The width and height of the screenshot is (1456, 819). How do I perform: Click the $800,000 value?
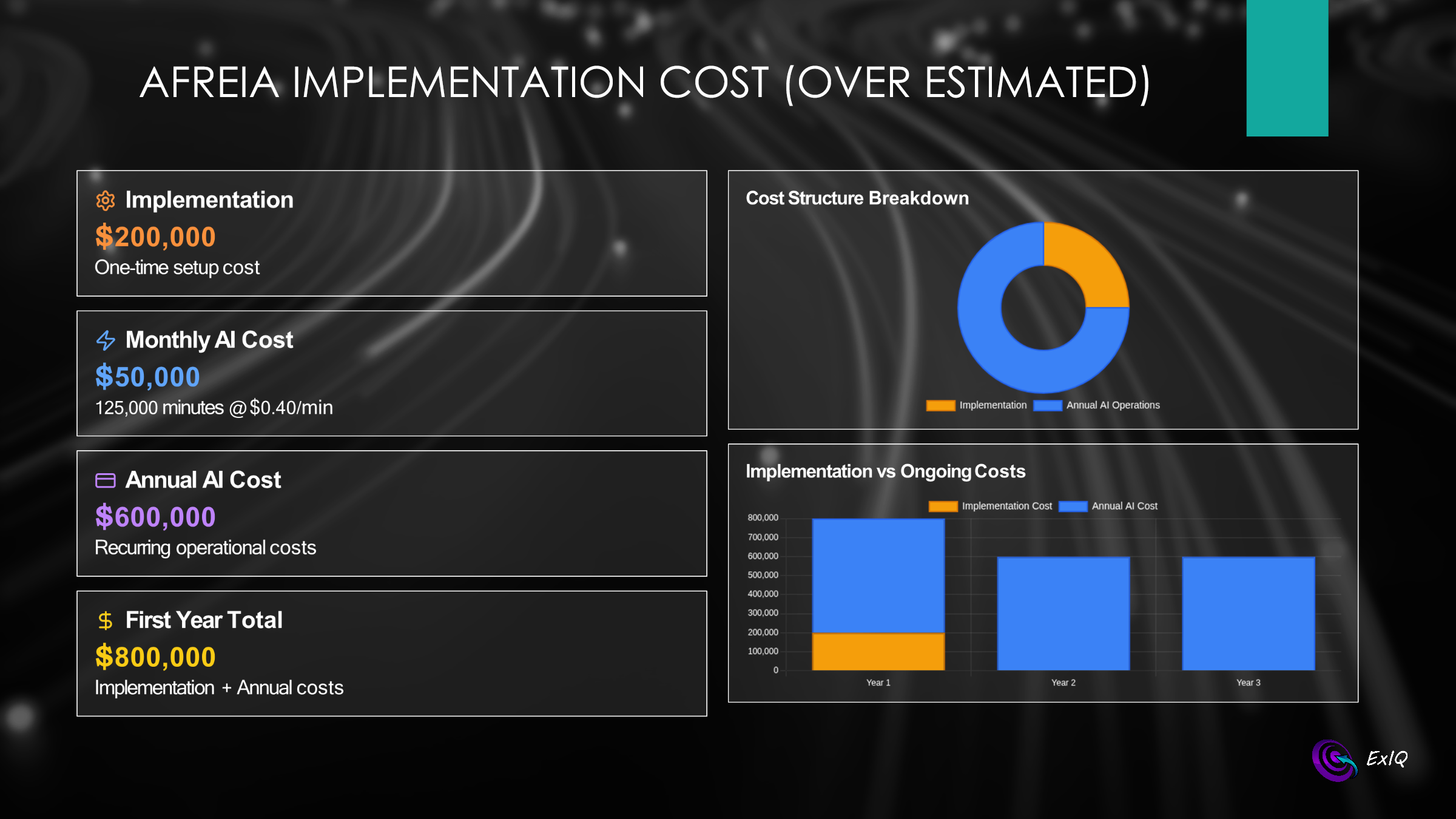click(x=155, y=657)
